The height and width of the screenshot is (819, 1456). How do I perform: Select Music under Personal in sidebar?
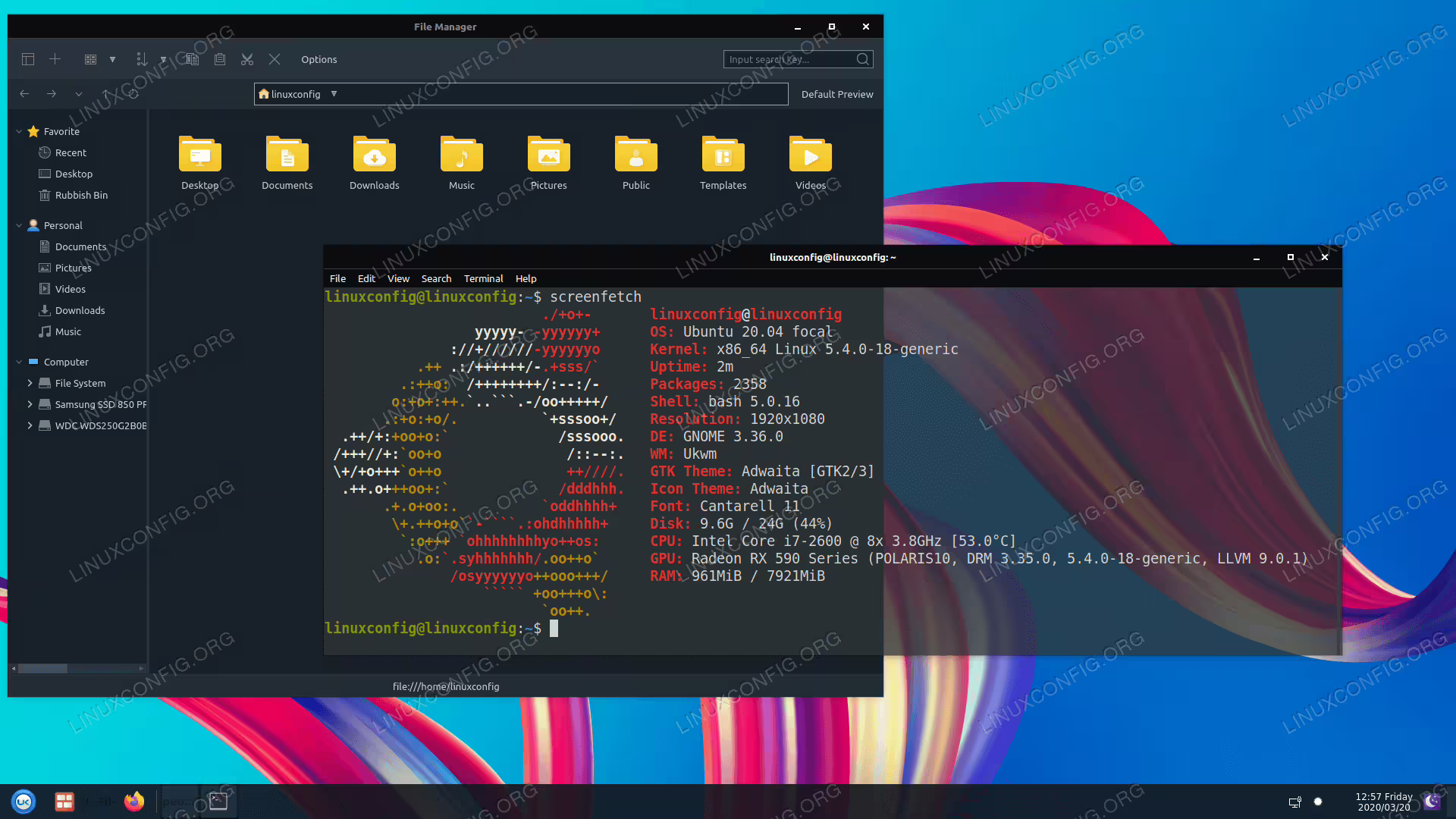click(x=67, y=331)
